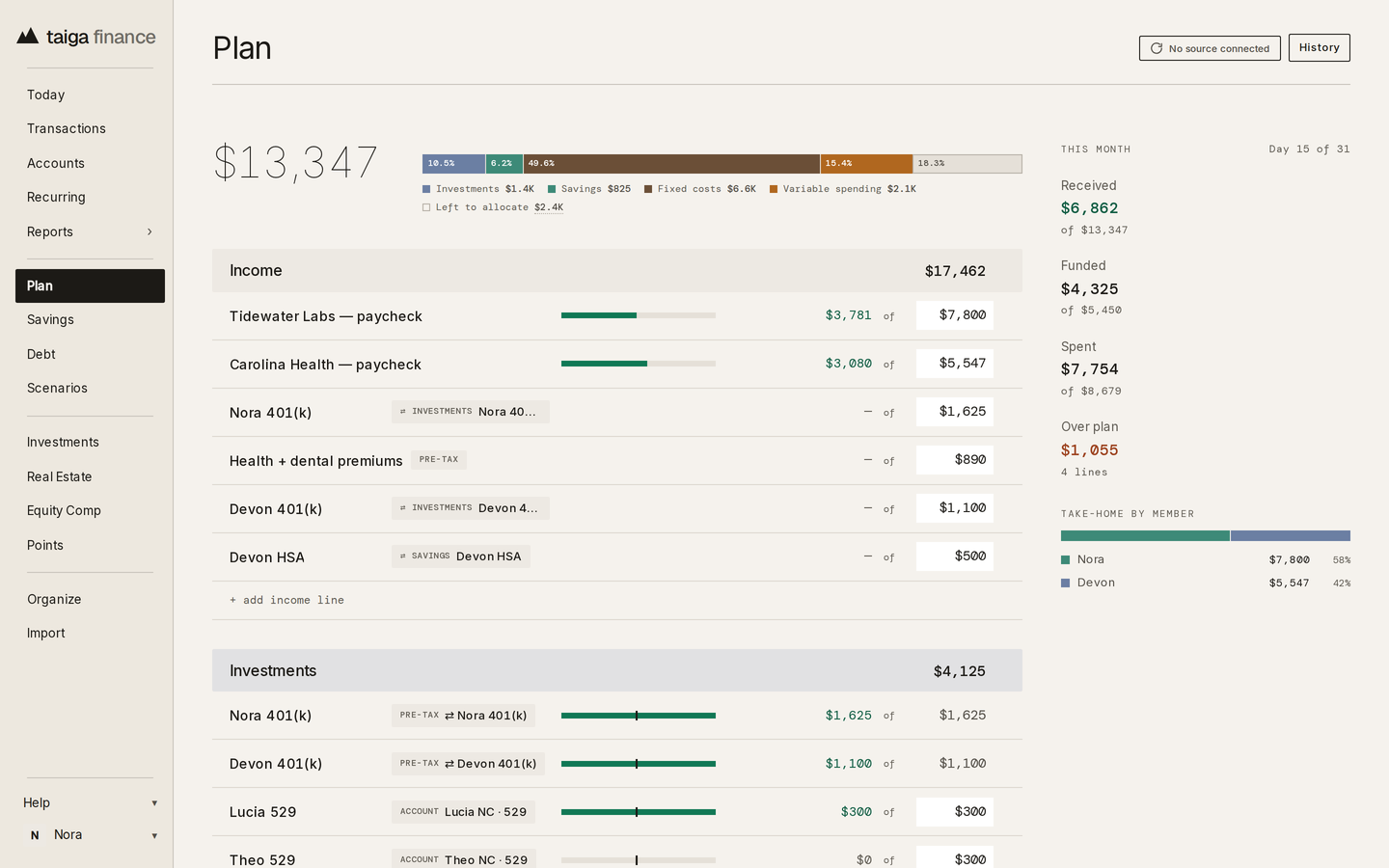
Task: Go to Equity Comp
Action: point(90,510)
